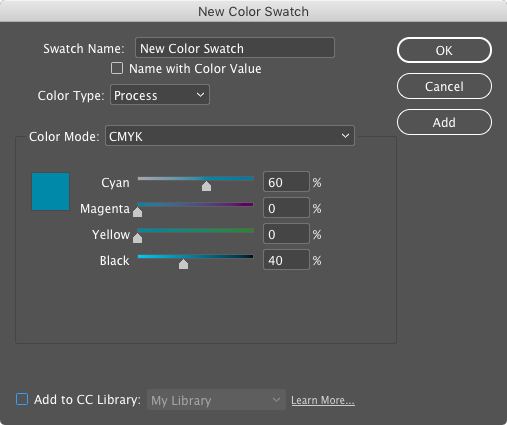The image size is (507, 425).
Task: Click the Magenta slider handle
Action: click(137, 212)
